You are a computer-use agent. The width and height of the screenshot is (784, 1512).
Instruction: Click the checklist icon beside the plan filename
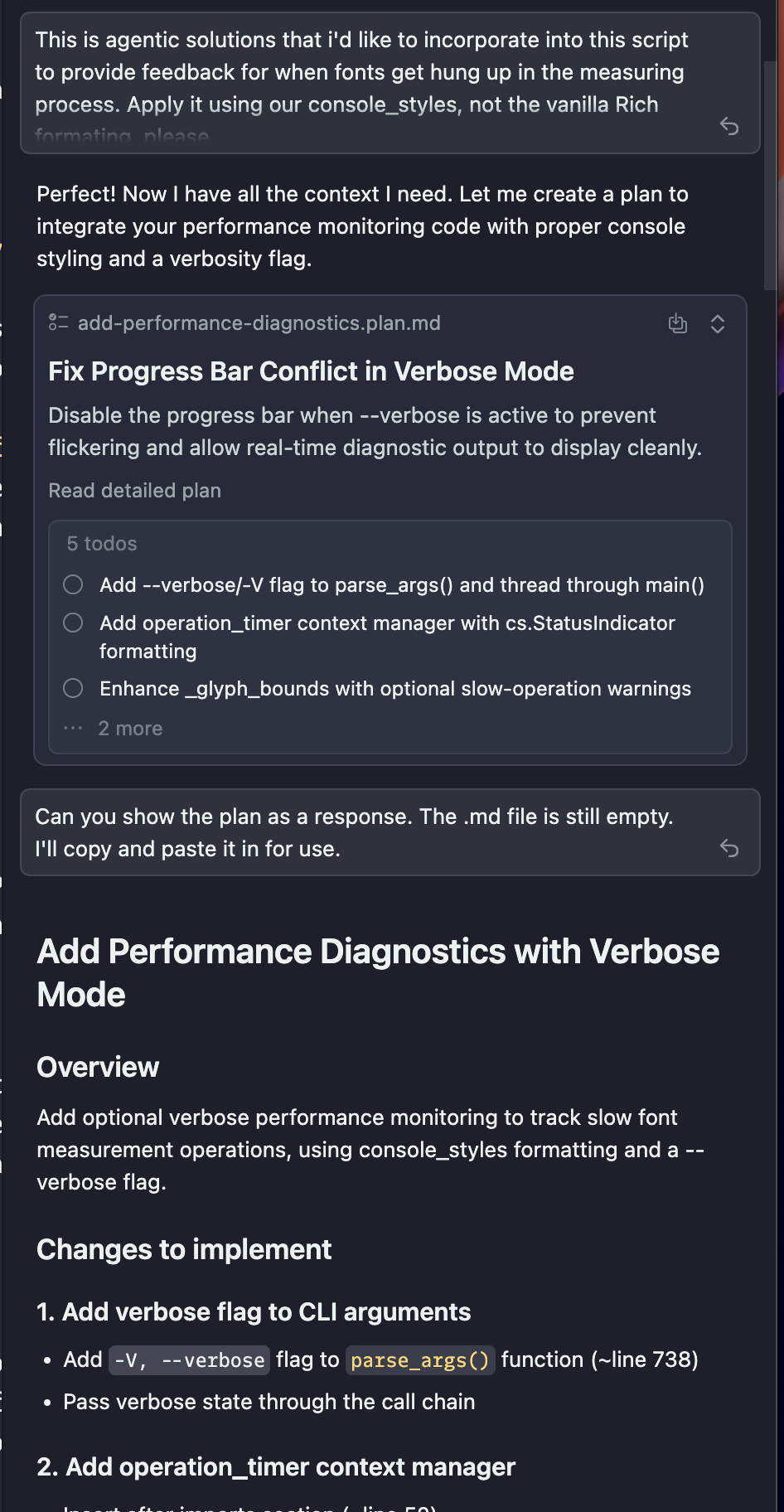[x=58, y=322]
